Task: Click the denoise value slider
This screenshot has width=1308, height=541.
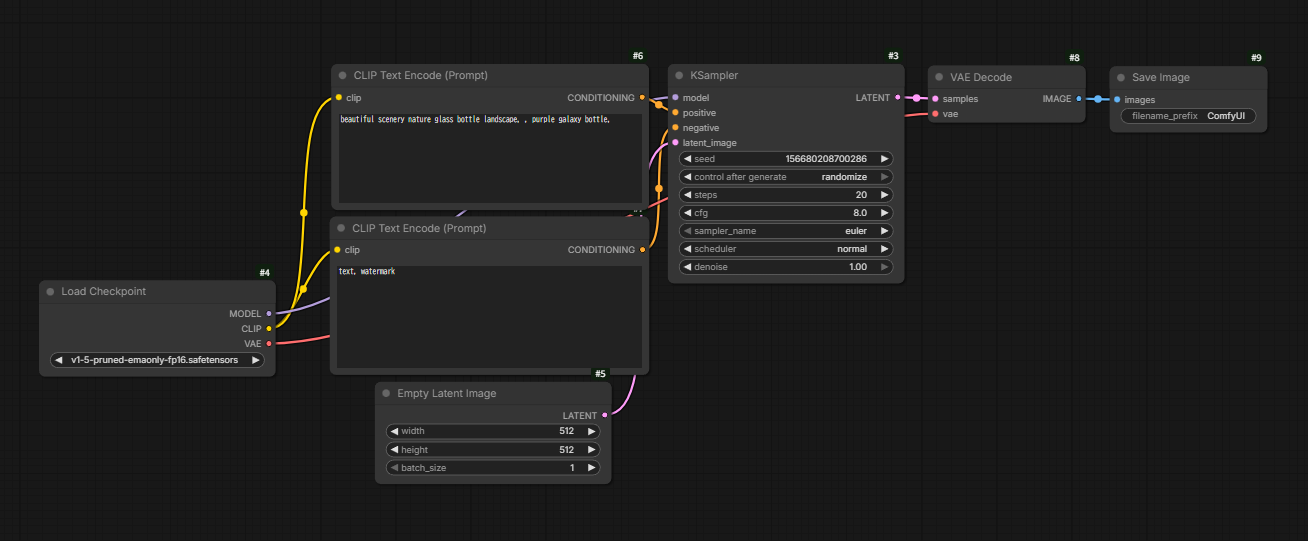Action: pyautogui.click(x=786, y=267)
